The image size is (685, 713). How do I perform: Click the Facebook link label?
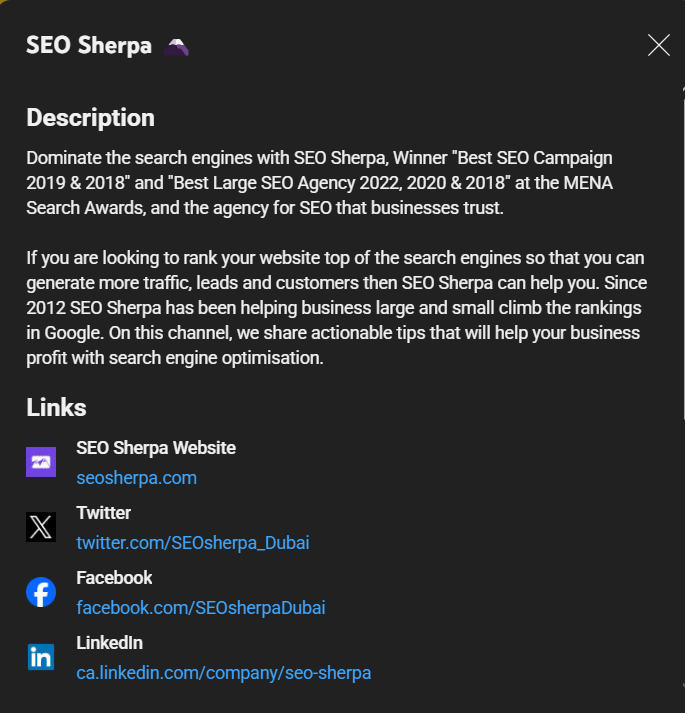pyautogui.click(x=114, y=578)
